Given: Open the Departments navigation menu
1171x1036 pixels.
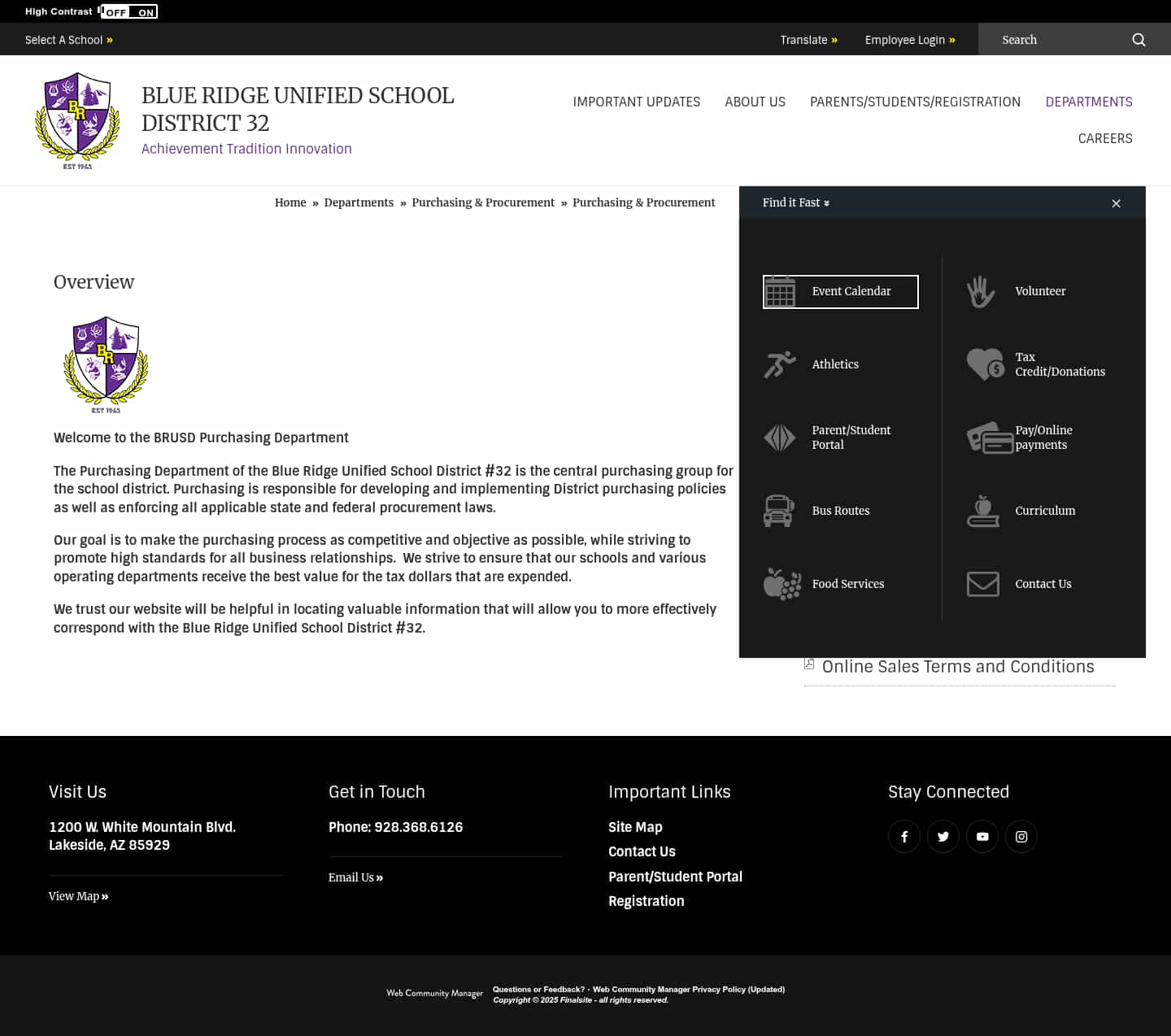Looking at the screenshot, I should click(1088, 102).
